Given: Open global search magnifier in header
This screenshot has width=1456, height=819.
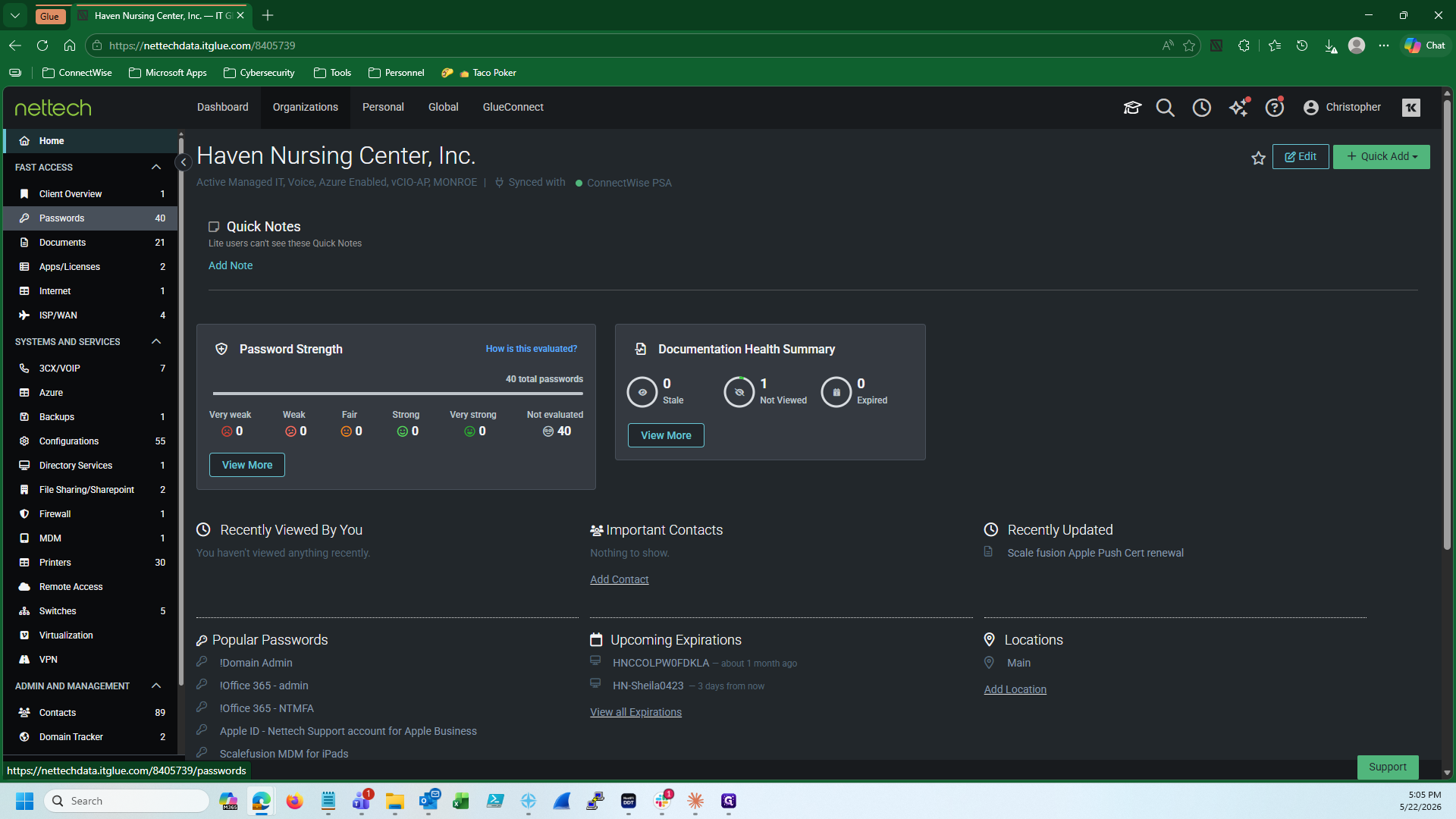Looking at the screenshot, I should (x=1166, y=108).
